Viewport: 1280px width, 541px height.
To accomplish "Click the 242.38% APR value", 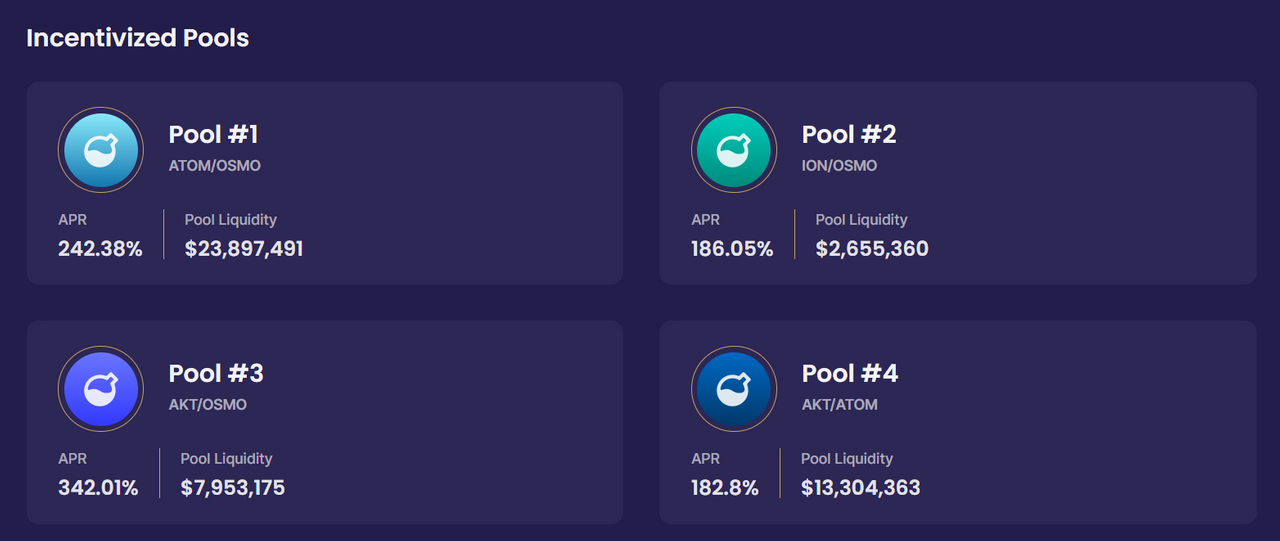I will (x=100, y=249).
